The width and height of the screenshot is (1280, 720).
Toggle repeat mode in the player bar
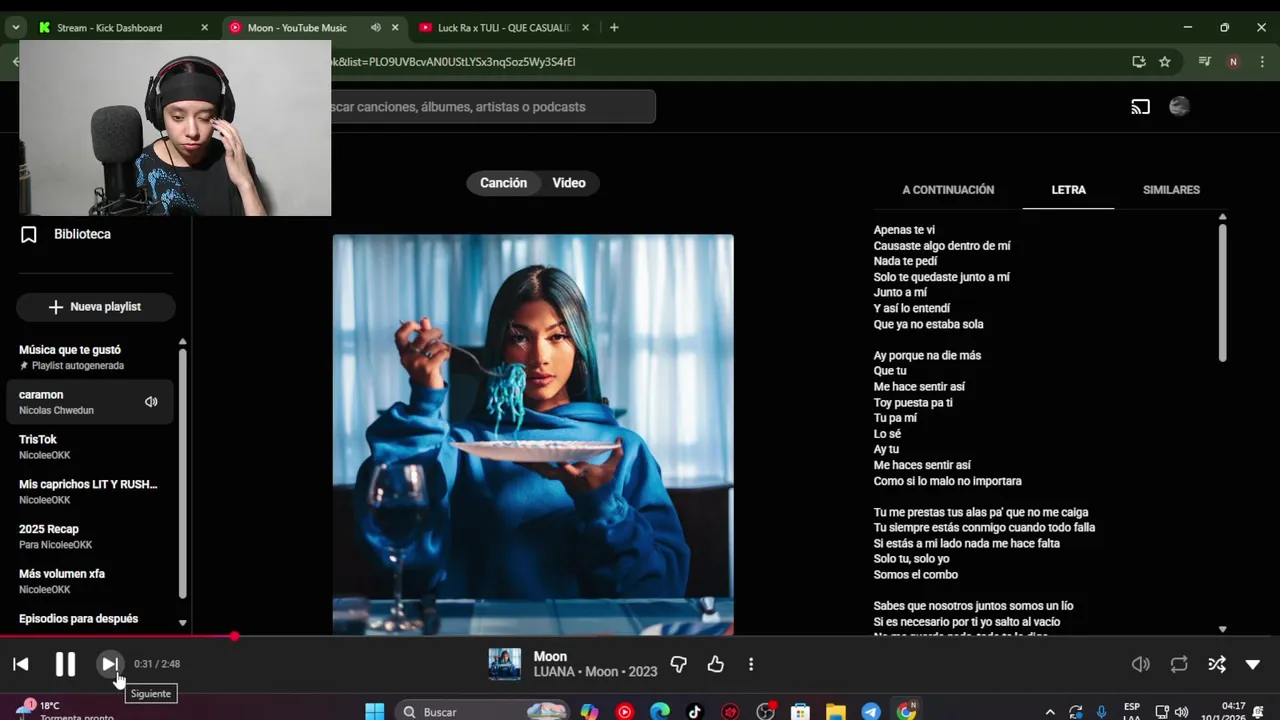point(1179,664)
